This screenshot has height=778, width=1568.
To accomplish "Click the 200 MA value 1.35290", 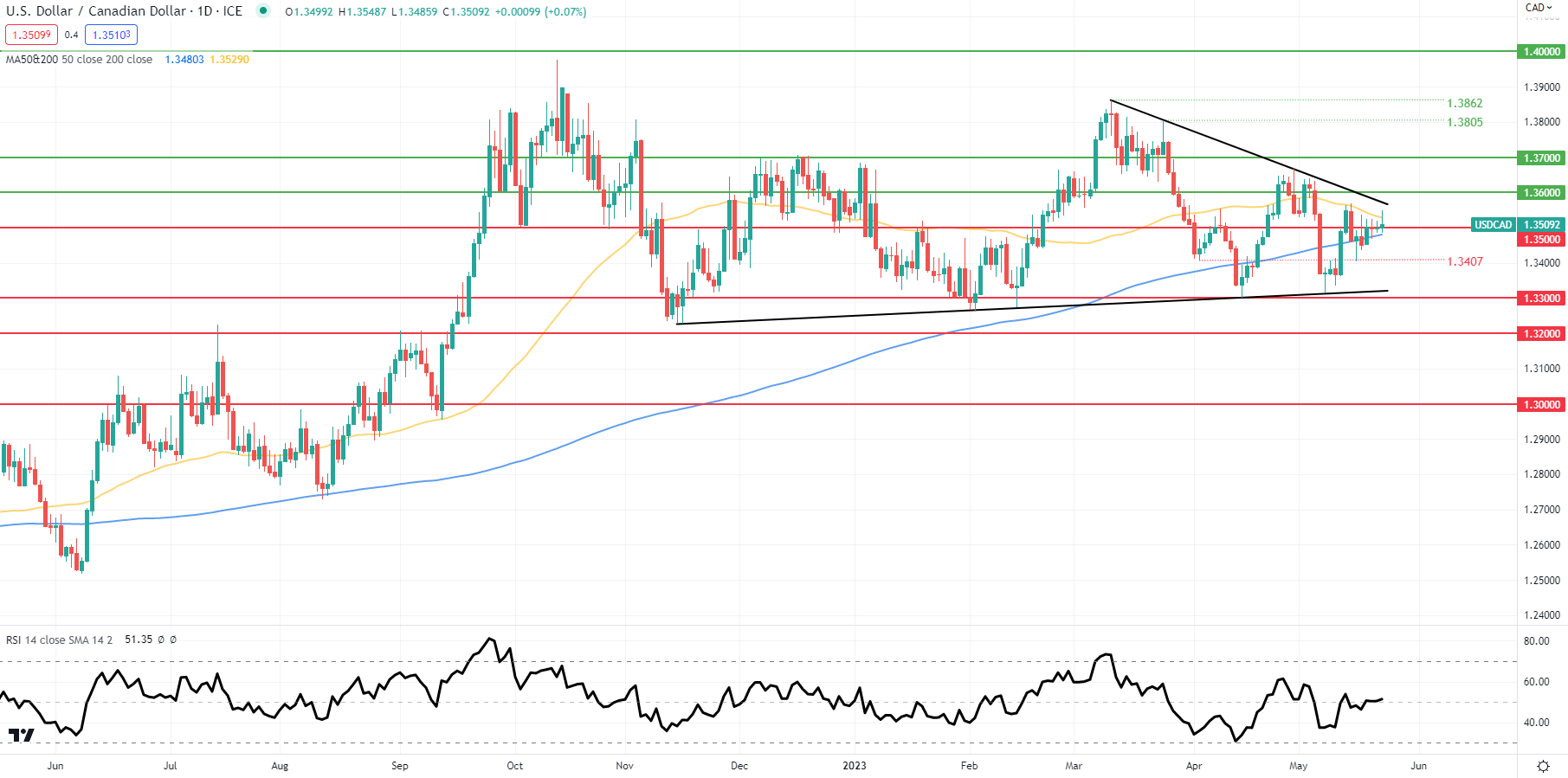I will point(229,60).
